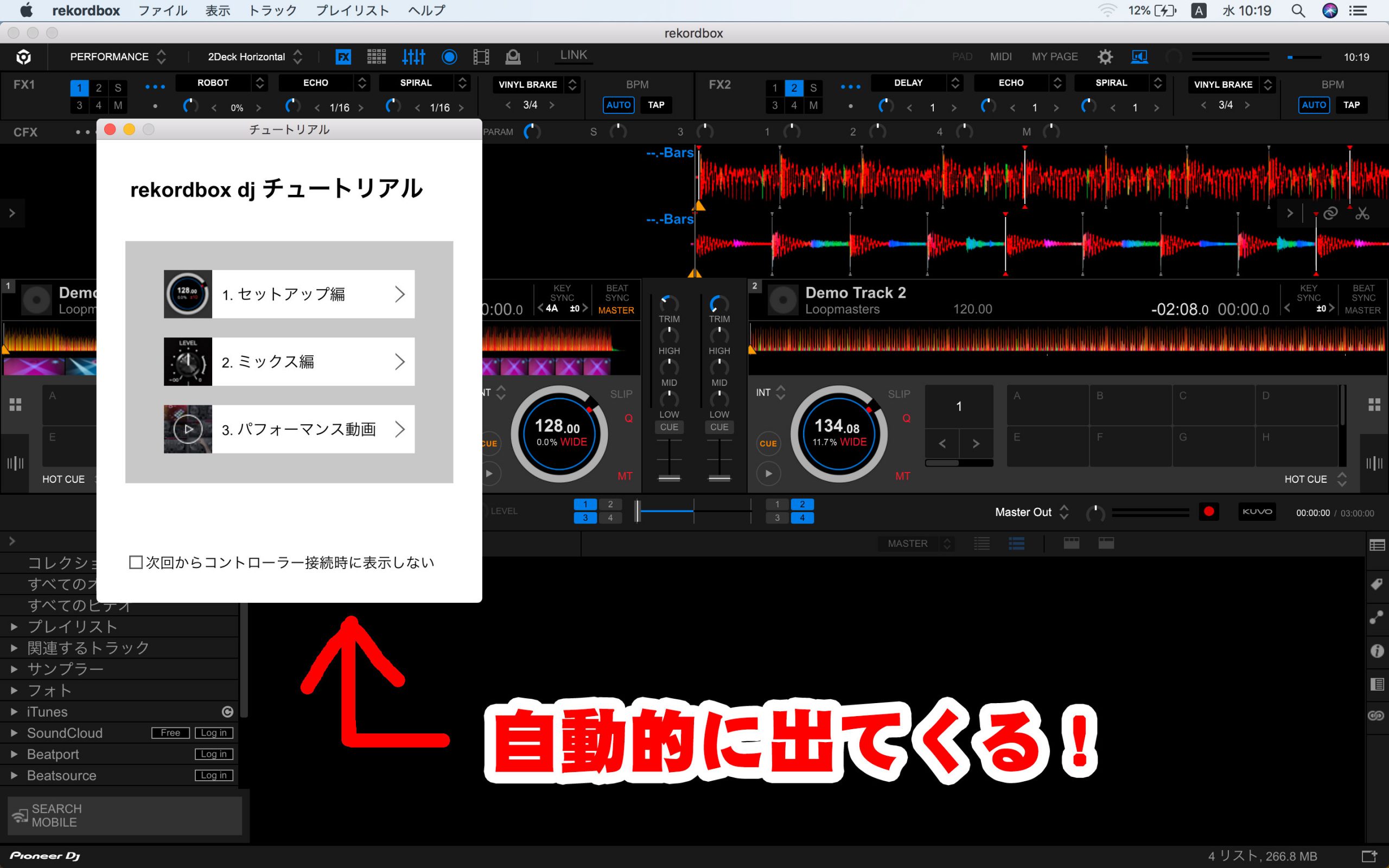This screenshot has width=1389, height=868.
Task: Toggle FX1 AUTO BPM mode
Action: [618, 105]
